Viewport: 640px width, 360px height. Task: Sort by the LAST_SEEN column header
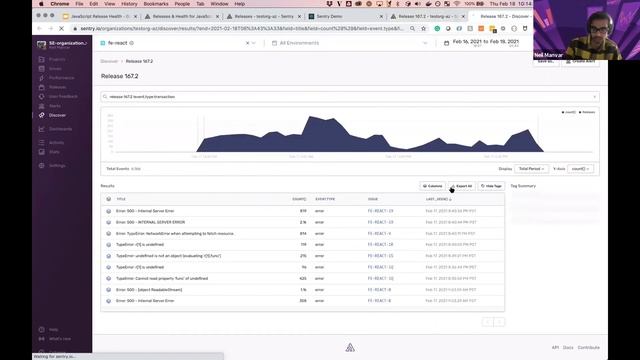(x=438, y=199)
